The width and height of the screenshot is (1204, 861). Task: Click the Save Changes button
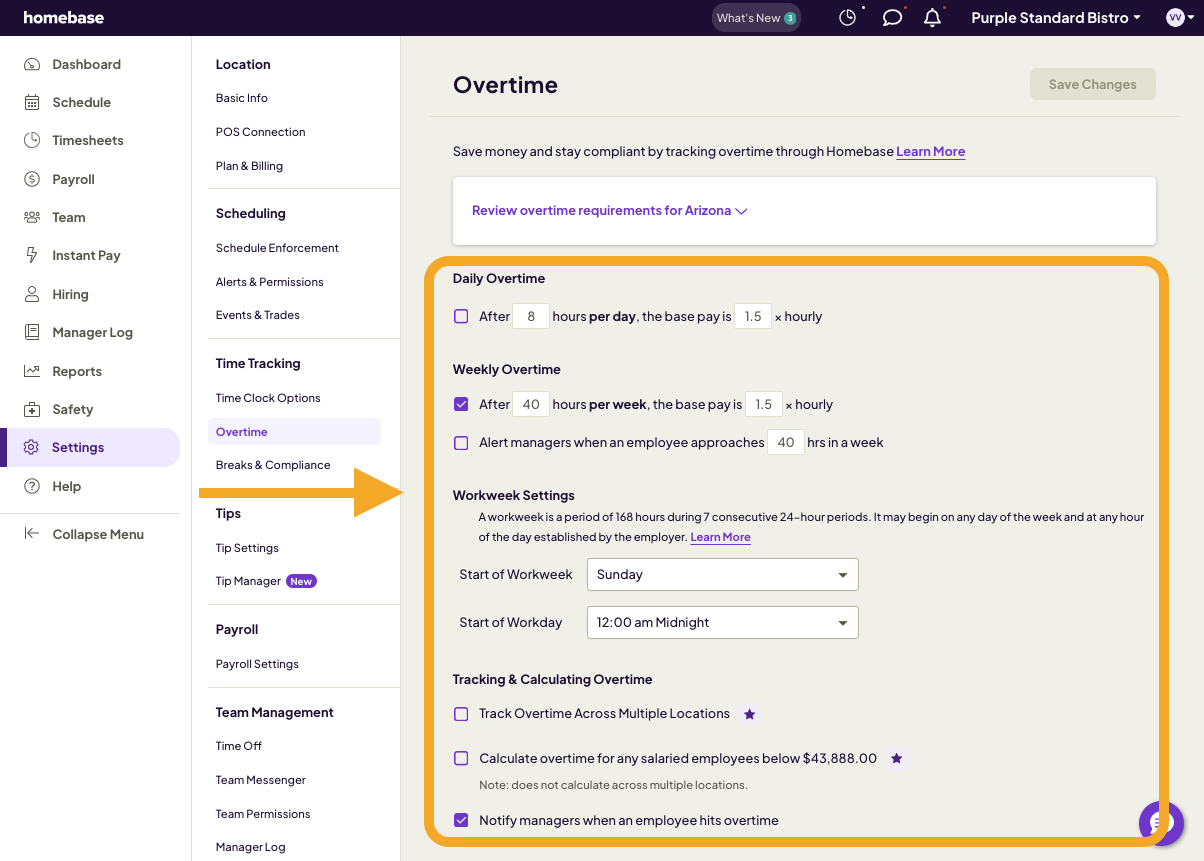tap(1092, 84)
